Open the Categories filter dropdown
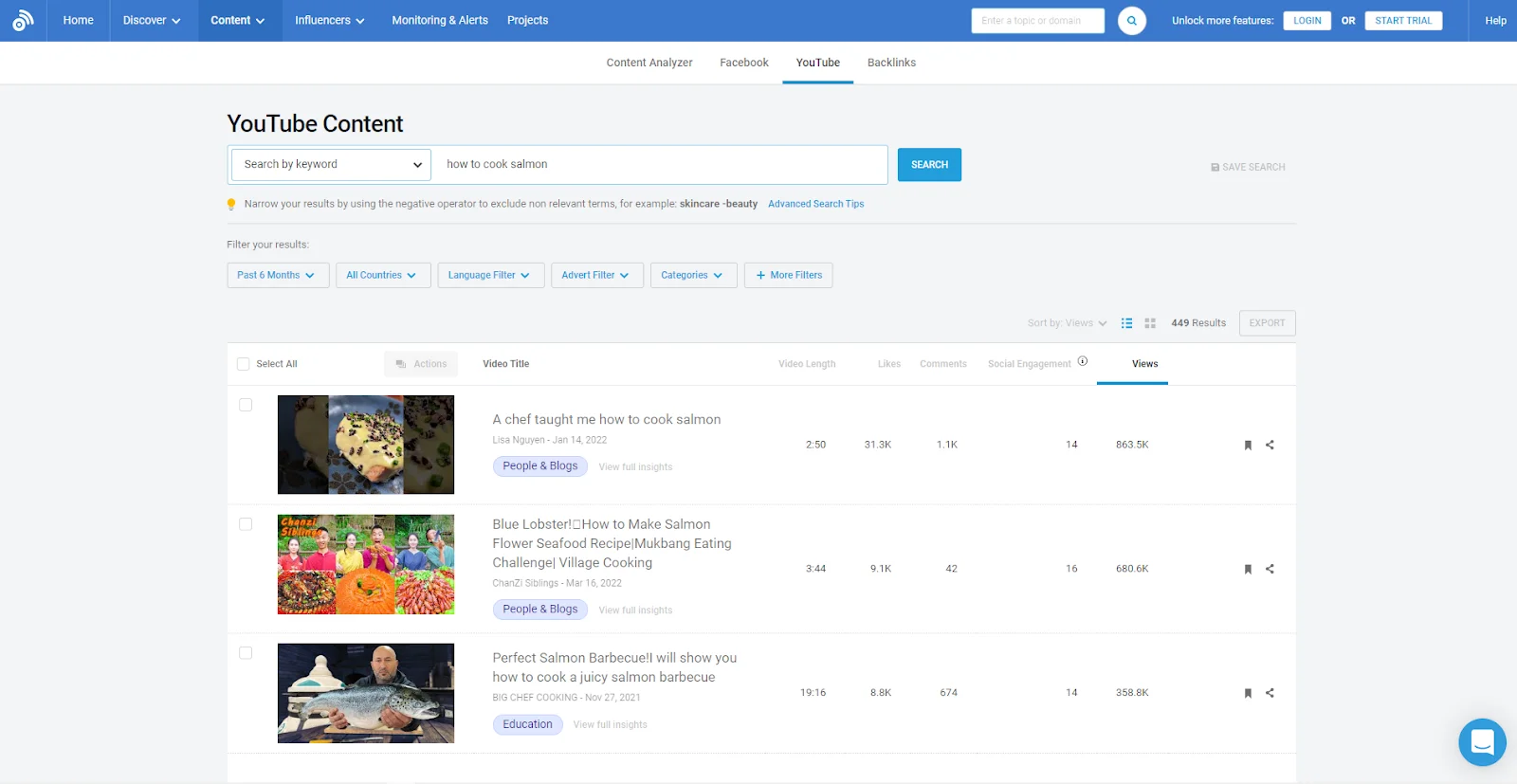1517x784 pixels. 693,275
